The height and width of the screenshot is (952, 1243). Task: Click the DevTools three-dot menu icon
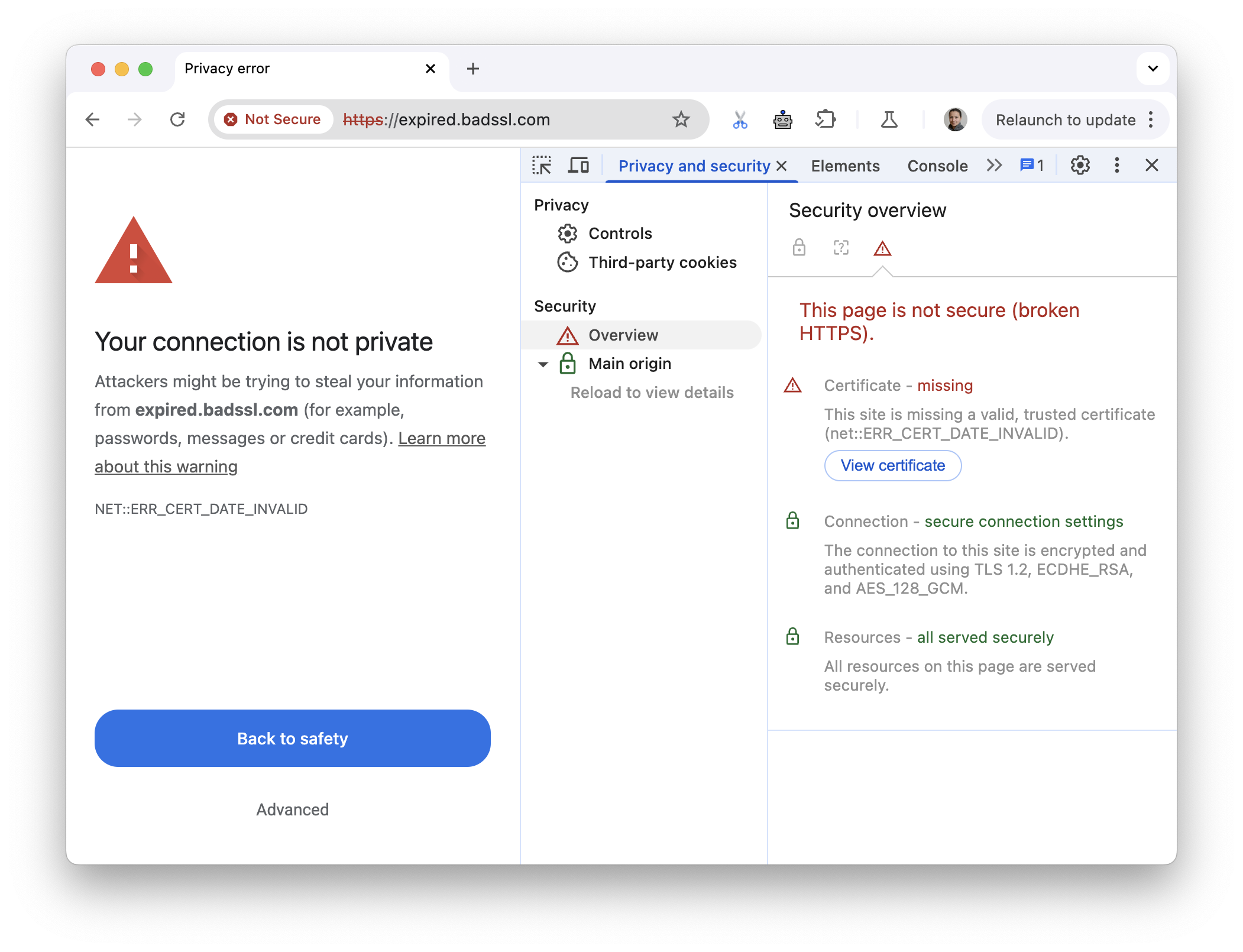coord(1117,166)
